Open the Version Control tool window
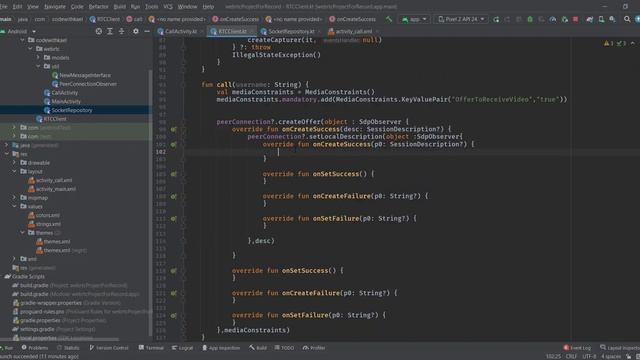 109,348
